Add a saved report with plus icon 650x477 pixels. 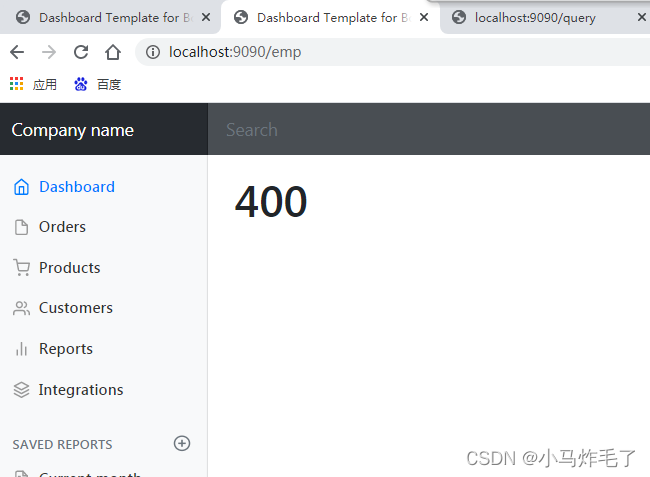182,443
